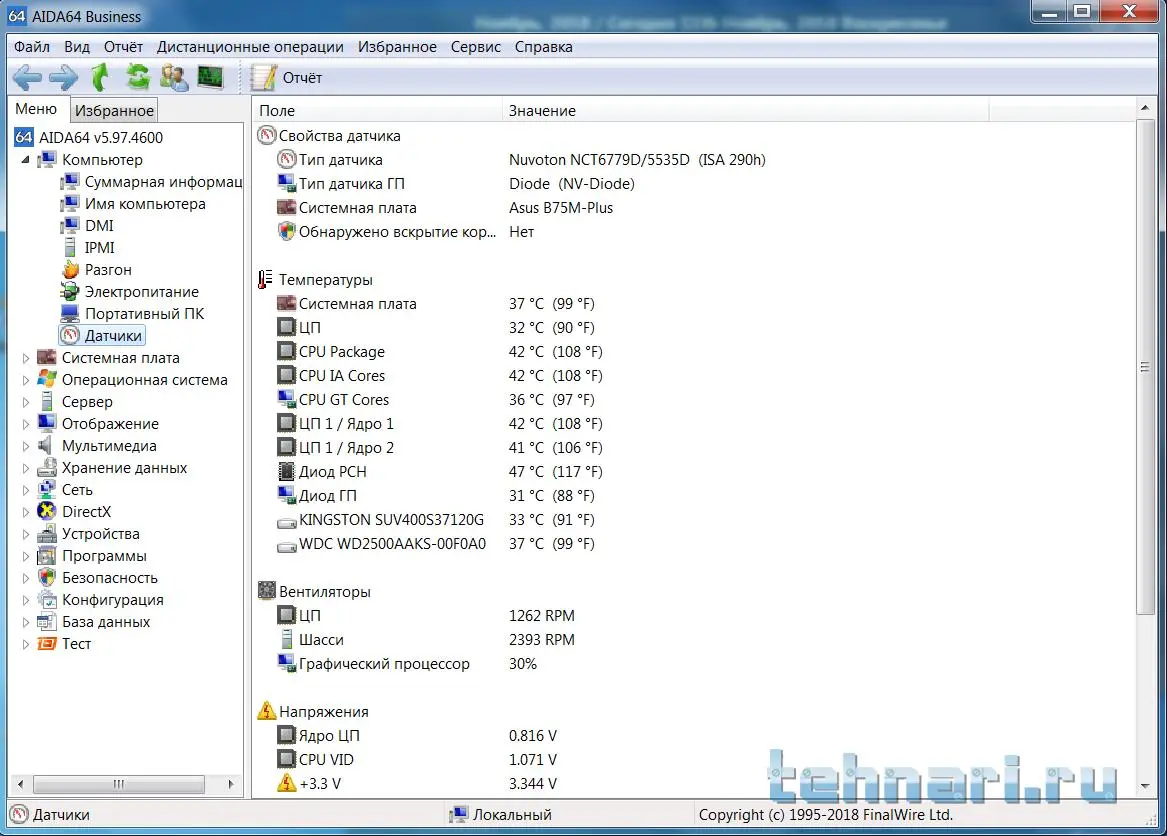The image size is (1167, 836).
Task: Select the Датчики sensors item
Action: (102, 336)
